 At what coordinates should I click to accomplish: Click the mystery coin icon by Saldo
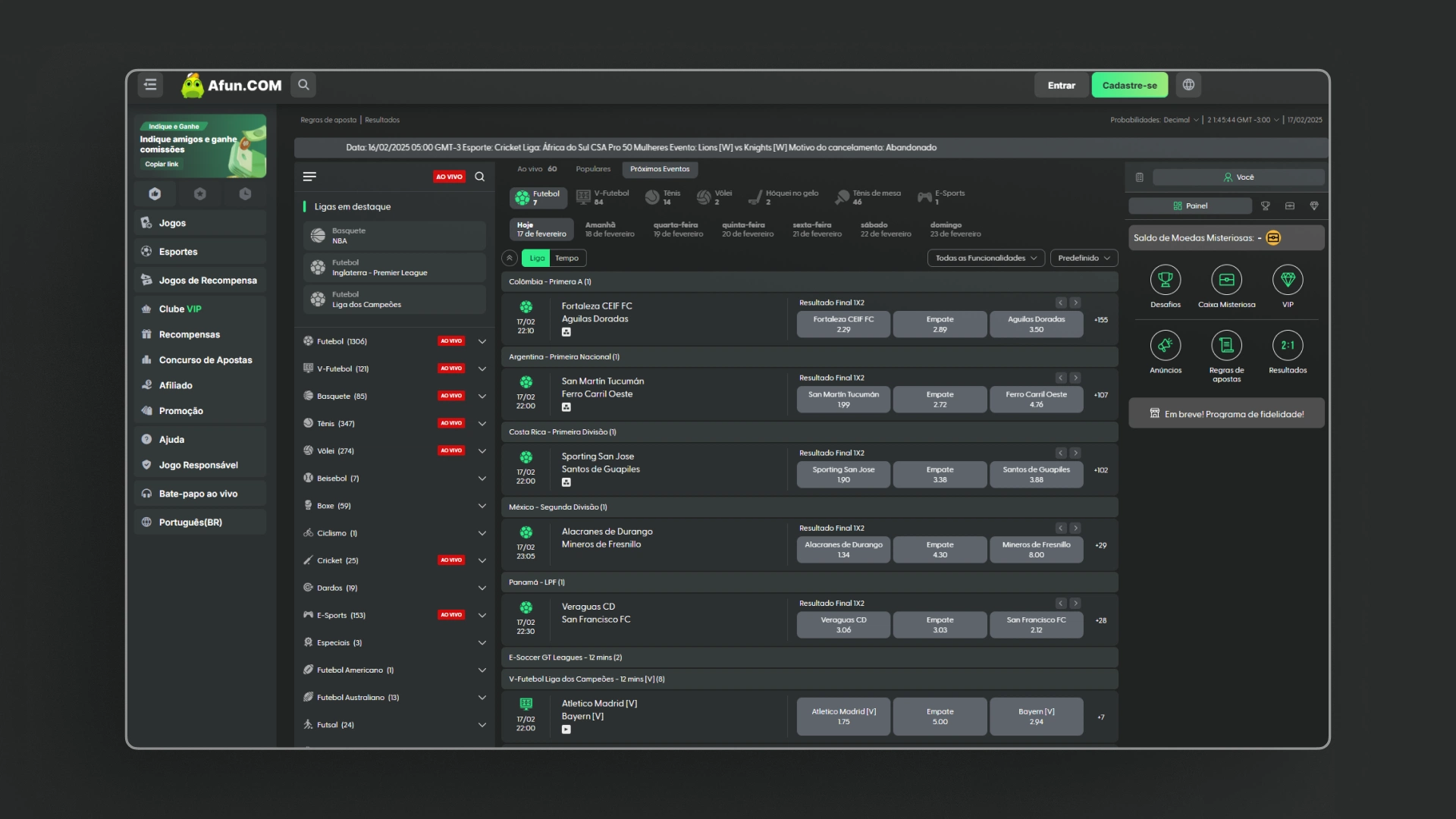click(1273, 238)
